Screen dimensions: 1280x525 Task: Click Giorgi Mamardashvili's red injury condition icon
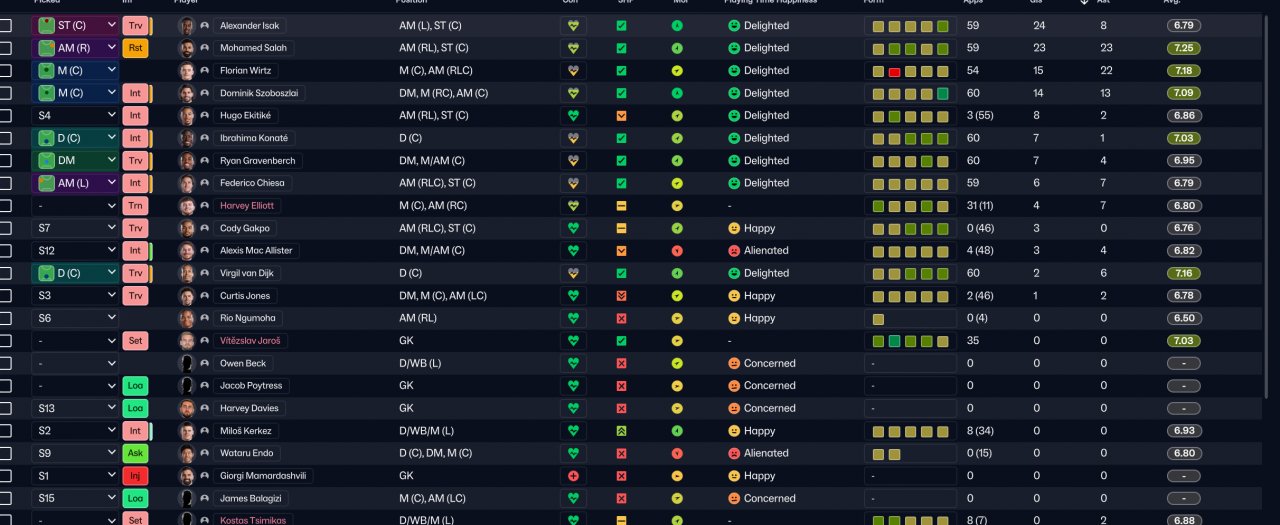[573, 476]
